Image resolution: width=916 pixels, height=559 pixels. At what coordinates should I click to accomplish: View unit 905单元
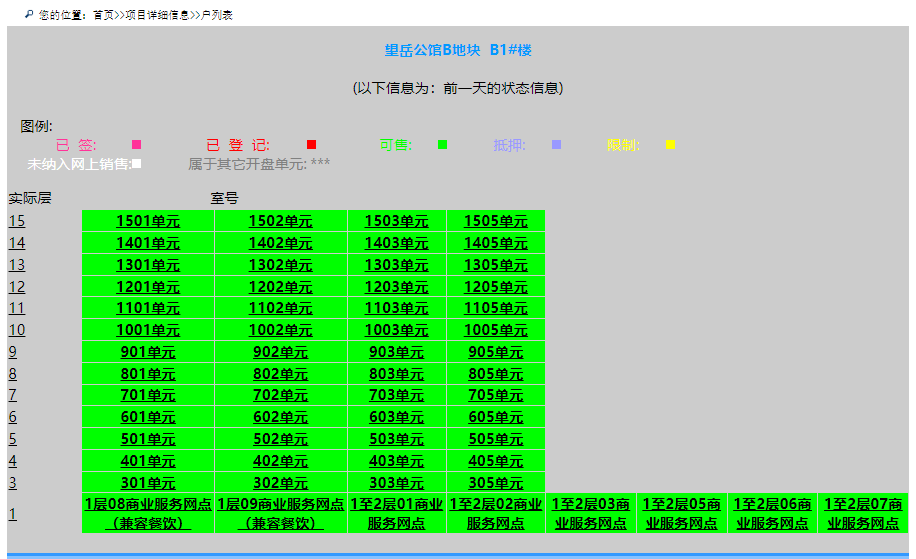coord(496,352)
